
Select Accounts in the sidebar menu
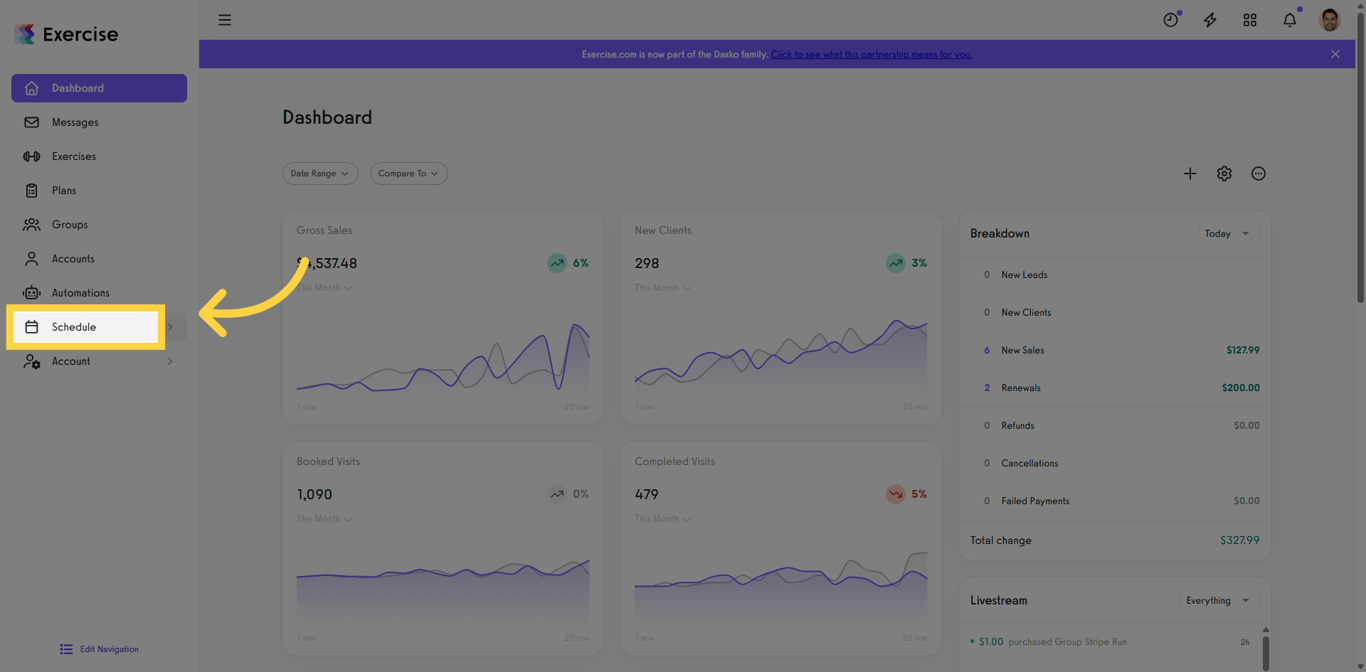pyautogui.click(x=72, y=258)
